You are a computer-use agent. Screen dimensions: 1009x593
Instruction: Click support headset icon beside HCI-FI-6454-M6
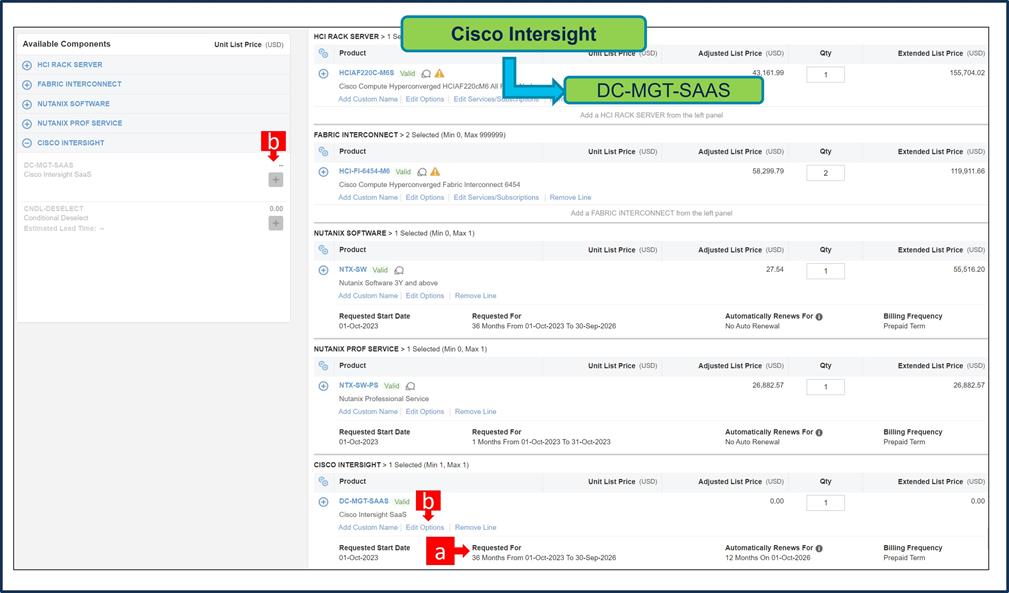coord(422,172)
